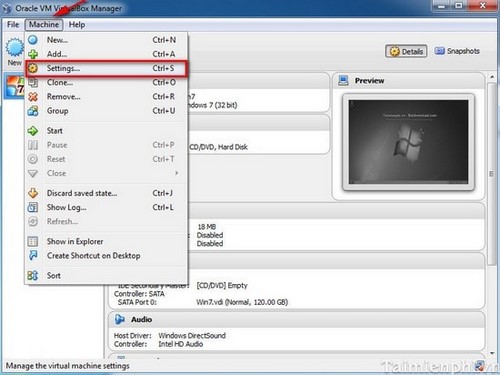Click the details pane scroll-down arrow

pyautogui.click(x=492, y=353)
